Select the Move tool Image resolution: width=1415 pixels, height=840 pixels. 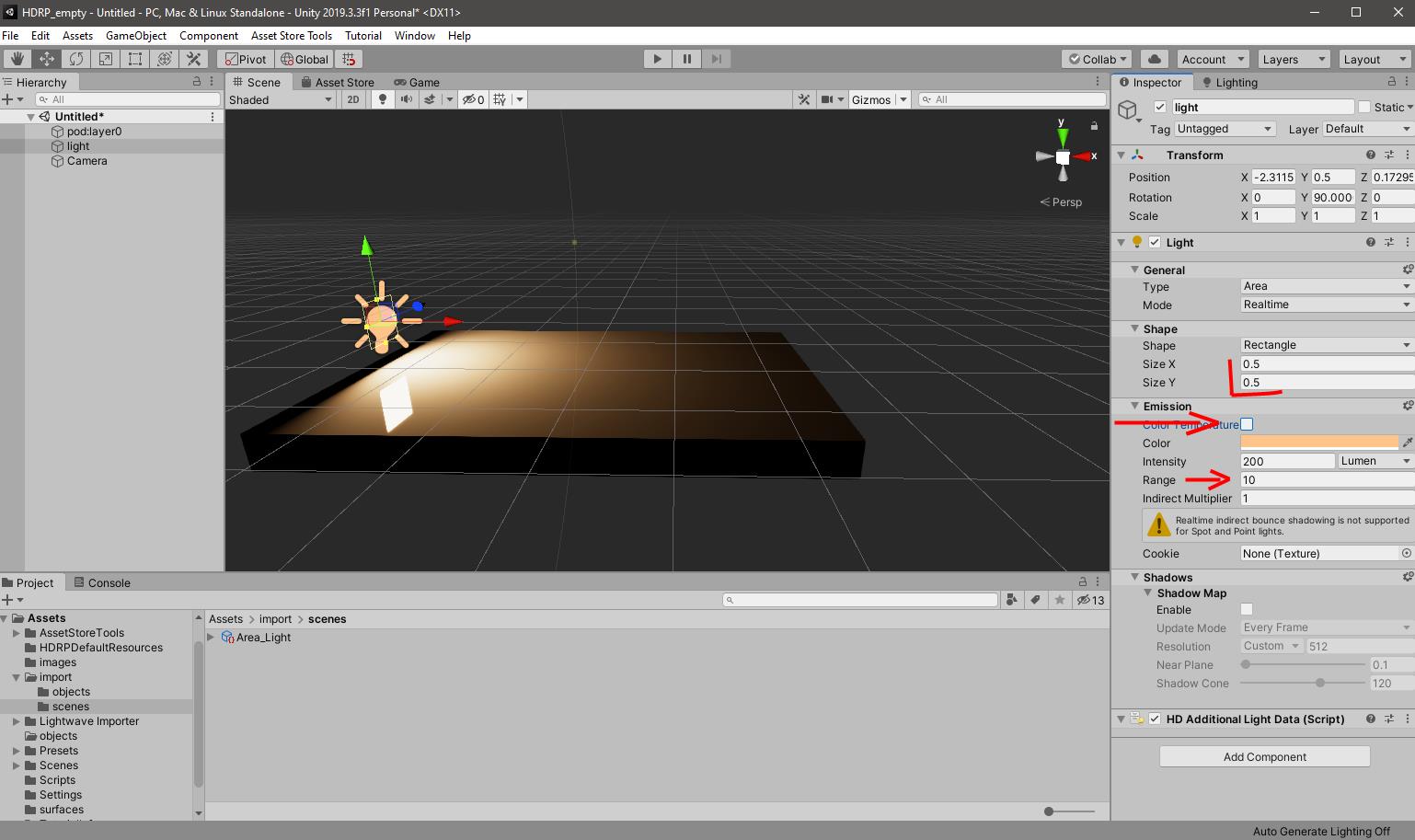(x=46, y=59)
